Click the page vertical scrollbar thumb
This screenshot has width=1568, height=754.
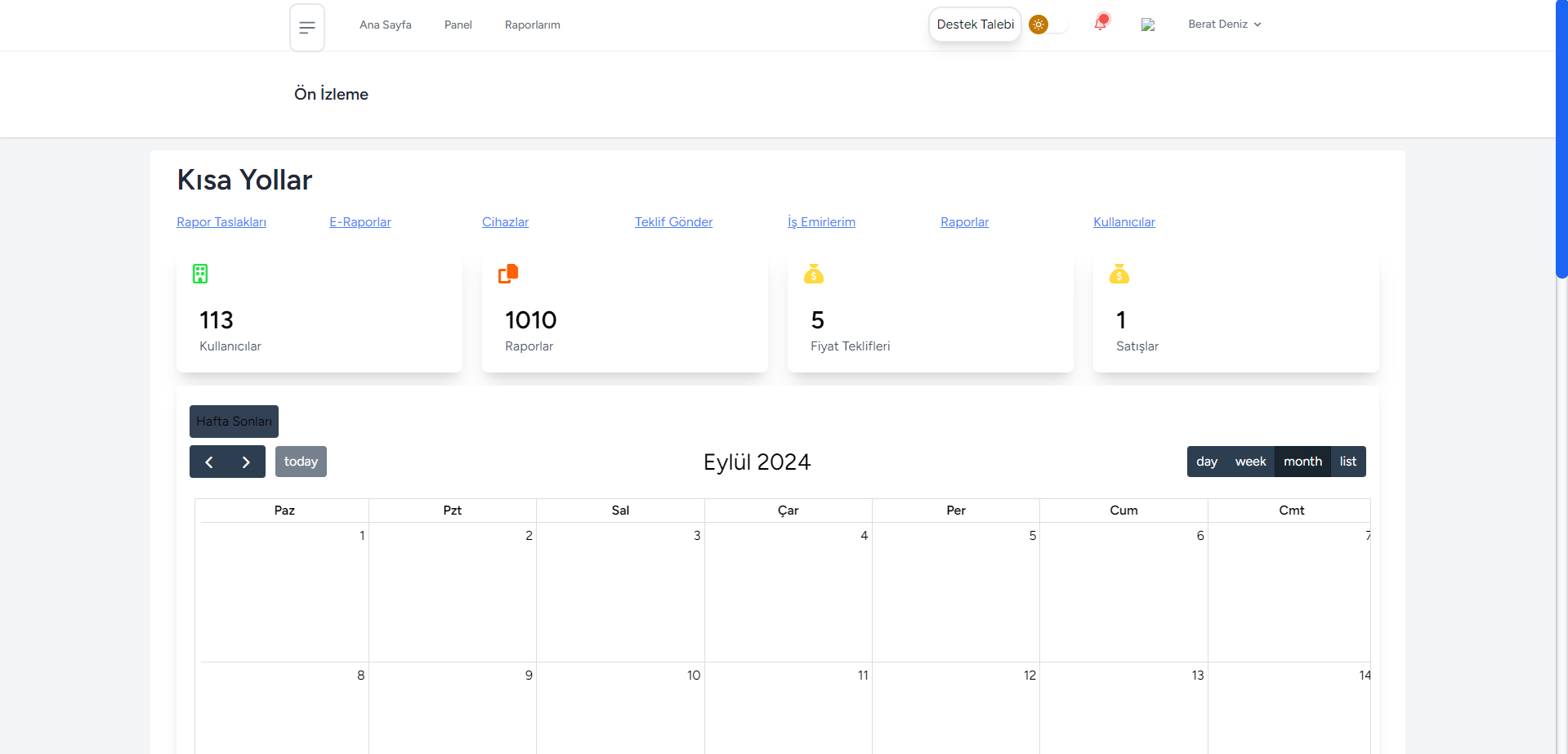(x=1561, y=139)
